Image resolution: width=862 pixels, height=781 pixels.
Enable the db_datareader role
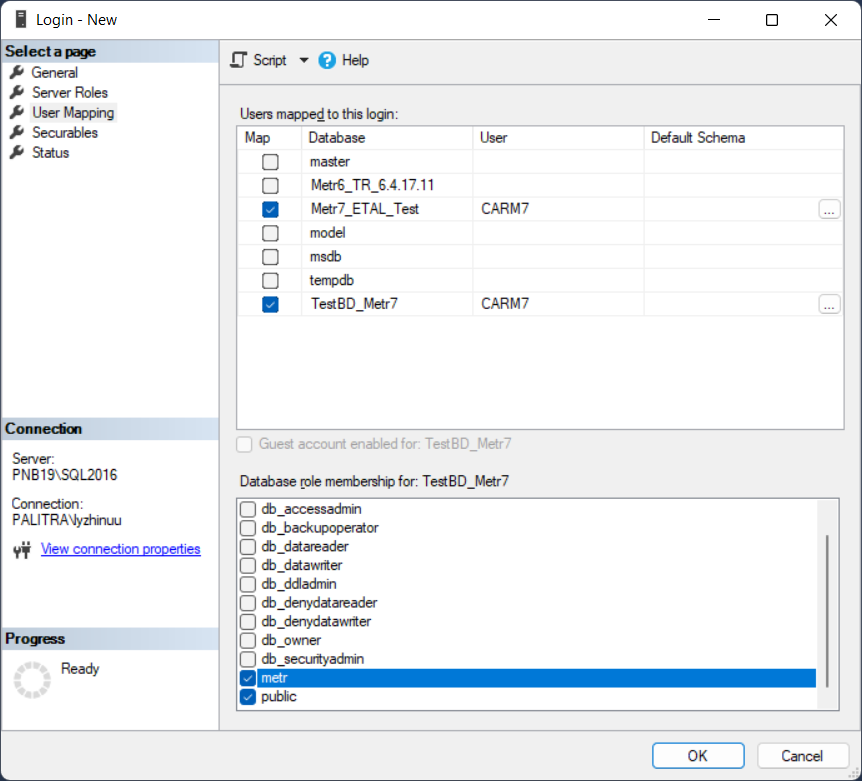point(248,546)
